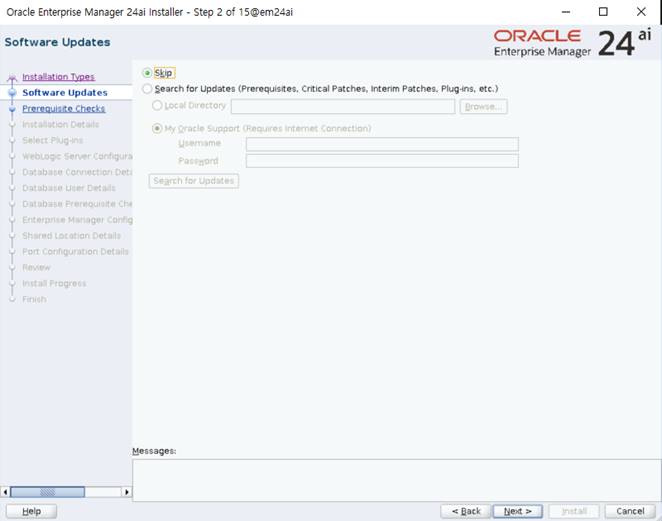This screenshot has height=521, width=662.
Task: Click Shared Location Details step text
Action: pos(71,236)
